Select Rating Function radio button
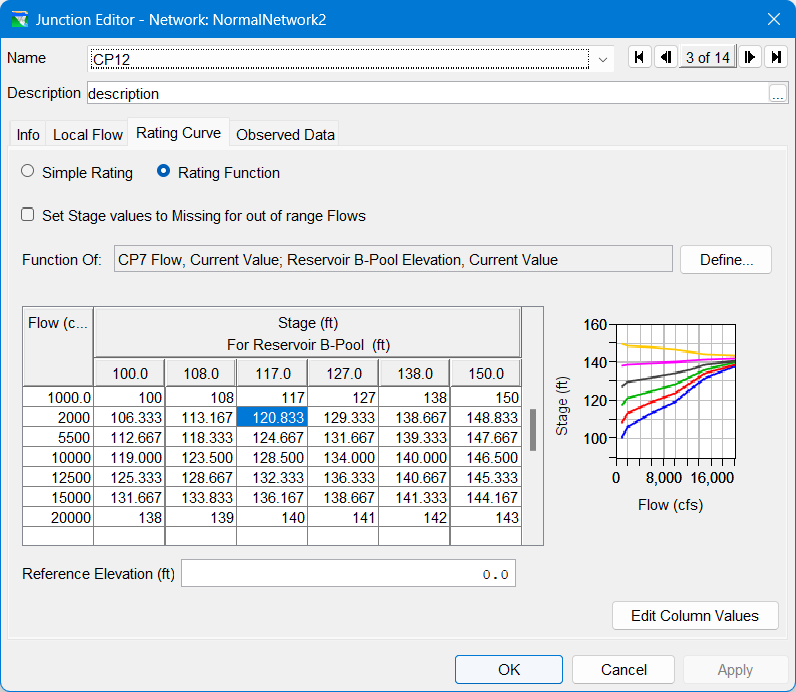The height and width of the screenshot is (692, 796). [164, 172]
